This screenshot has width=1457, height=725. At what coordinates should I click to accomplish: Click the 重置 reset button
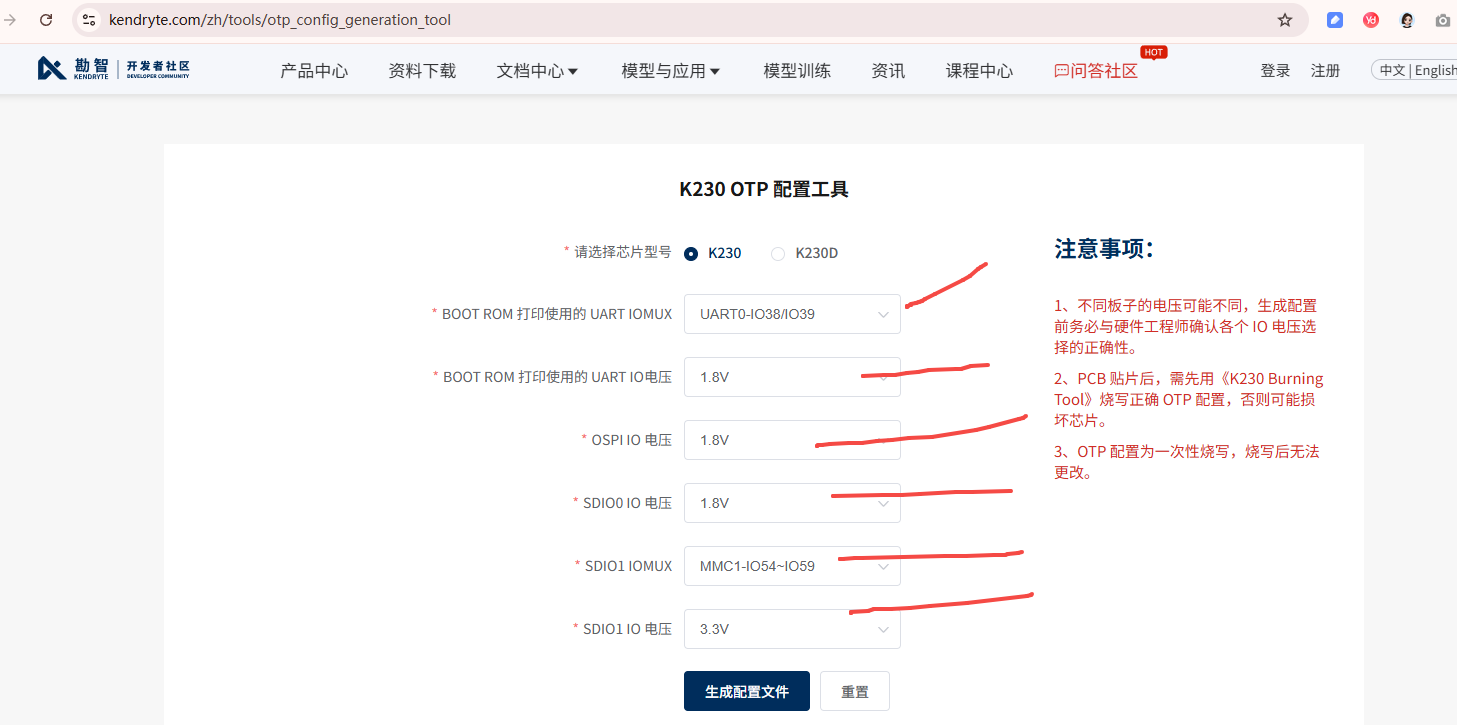pos(854,691)
